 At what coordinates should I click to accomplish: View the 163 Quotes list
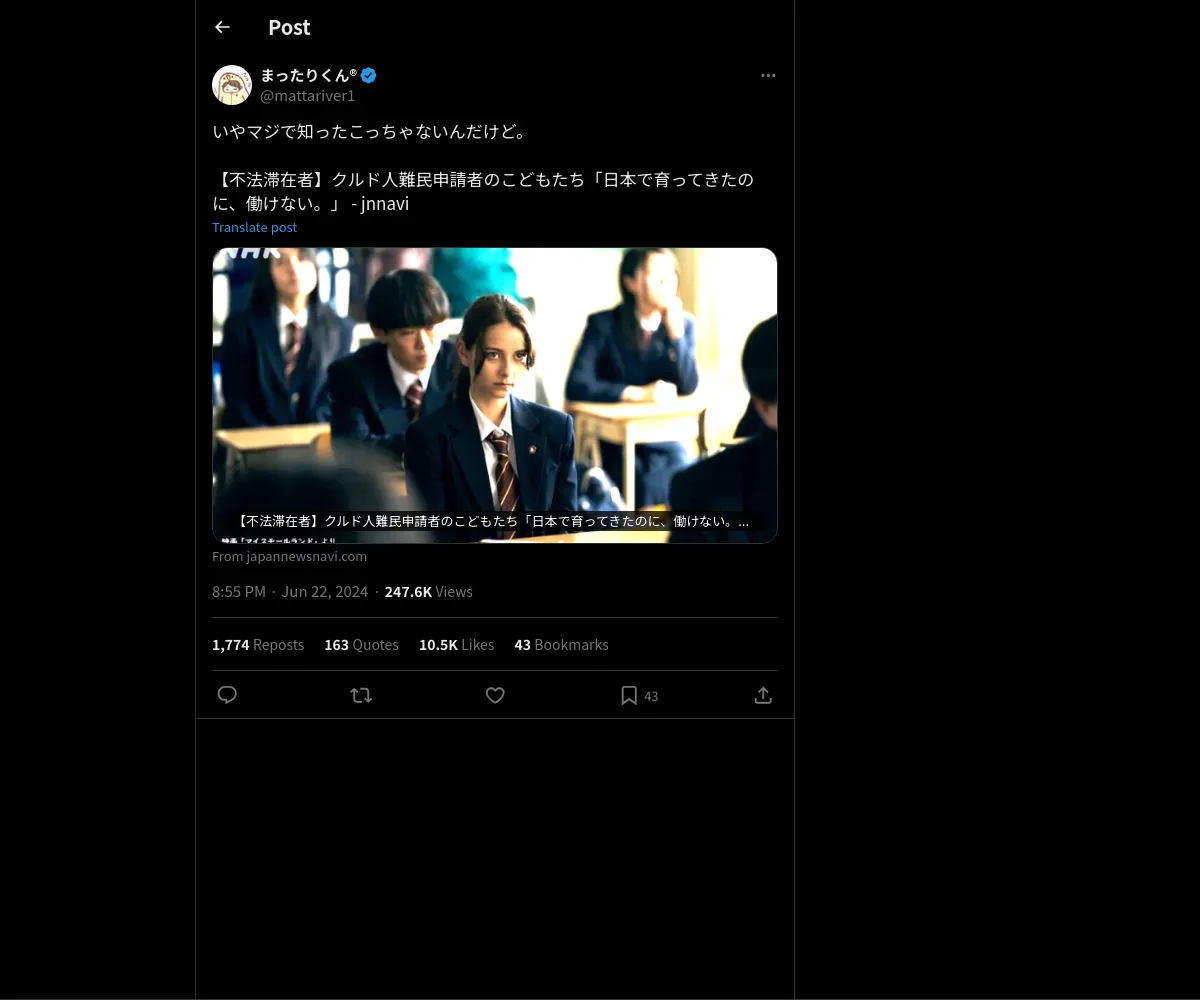coord(361,645)
